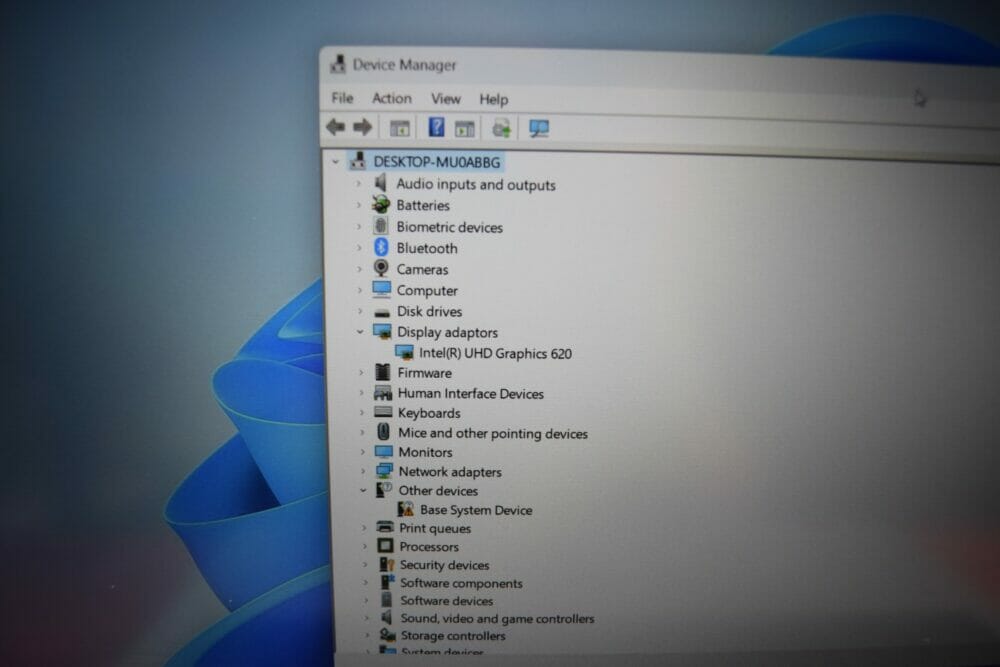This screenshot has width=1000, height=667.
Task: Select the Print queues category label
Action: point(435,528)
